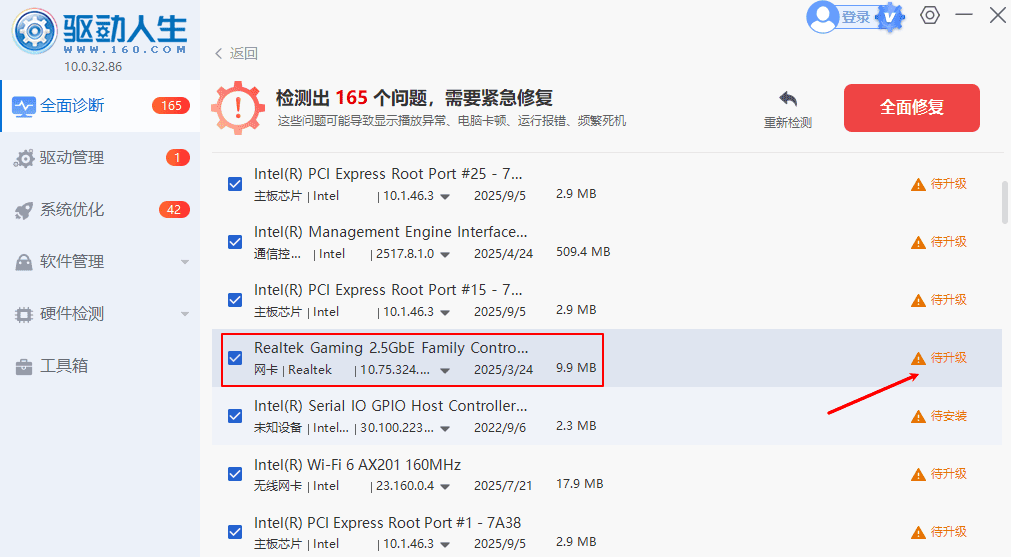Click the warning triangle of the Root Port #15 row
This screenshot has height=557, width=1011.
918,301
